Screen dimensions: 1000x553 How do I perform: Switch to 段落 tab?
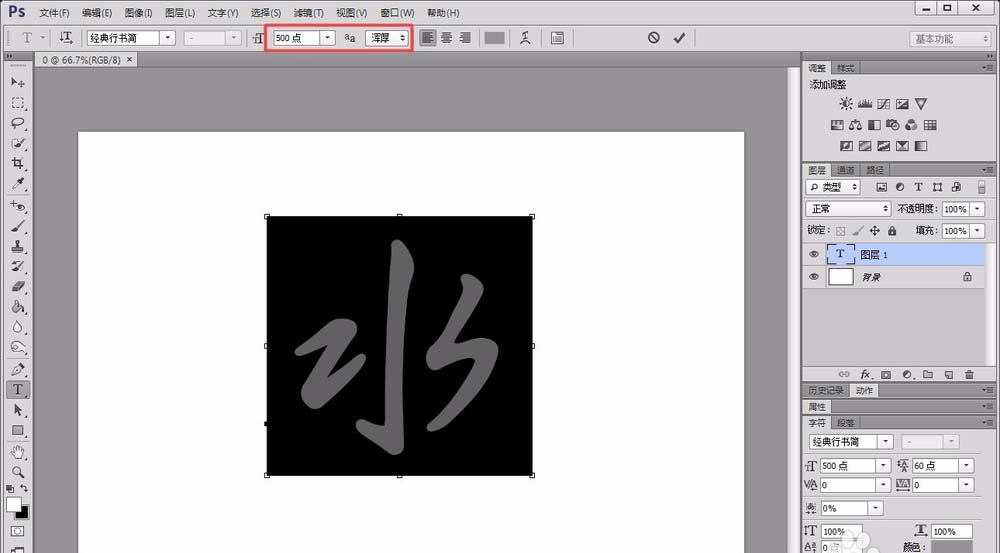[x=846, y=423]
